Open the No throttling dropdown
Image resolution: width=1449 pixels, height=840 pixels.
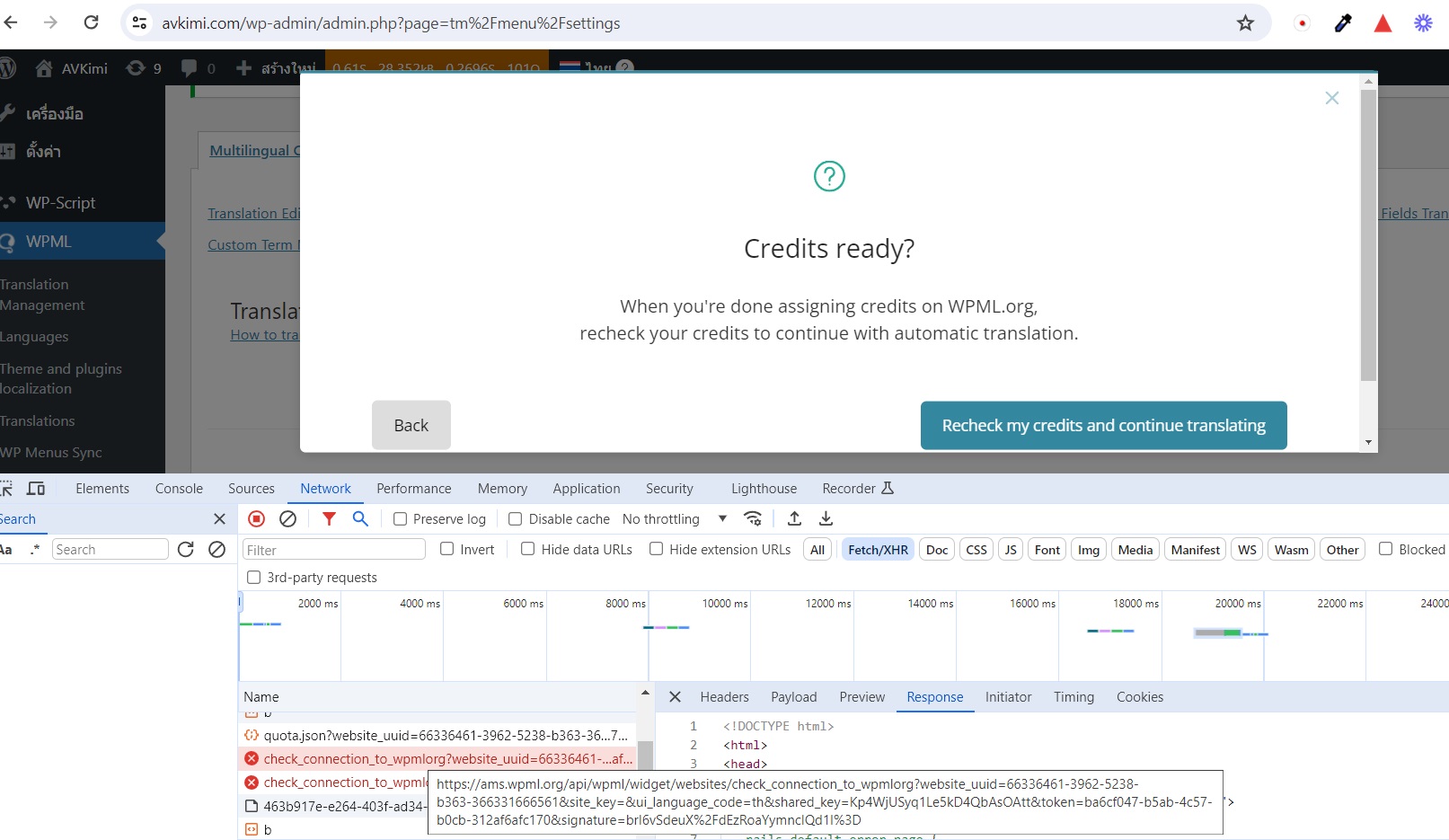[675, 519]
